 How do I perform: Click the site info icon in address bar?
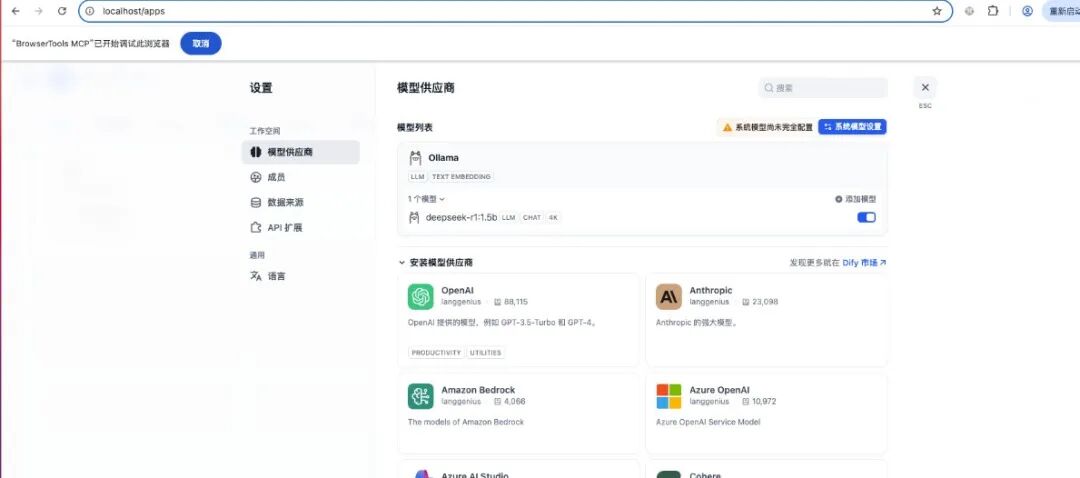(x=90, y=11)
